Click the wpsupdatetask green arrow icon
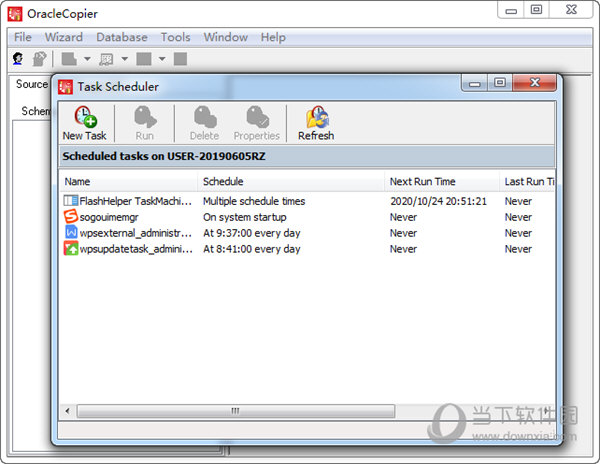This screenshot has height=464, width=600. click(71, 249)
